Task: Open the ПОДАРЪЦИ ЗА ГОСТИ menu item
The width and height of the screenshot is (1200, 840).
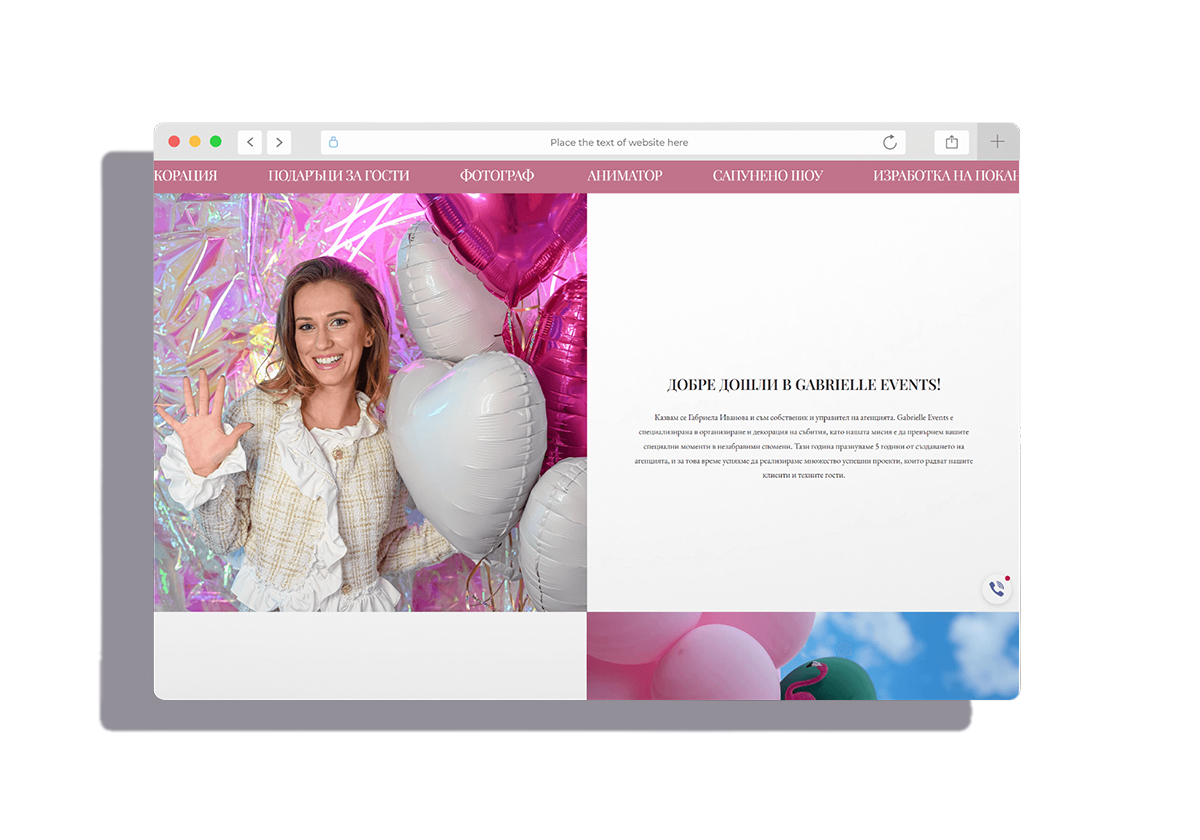Action: click(339, 176)
